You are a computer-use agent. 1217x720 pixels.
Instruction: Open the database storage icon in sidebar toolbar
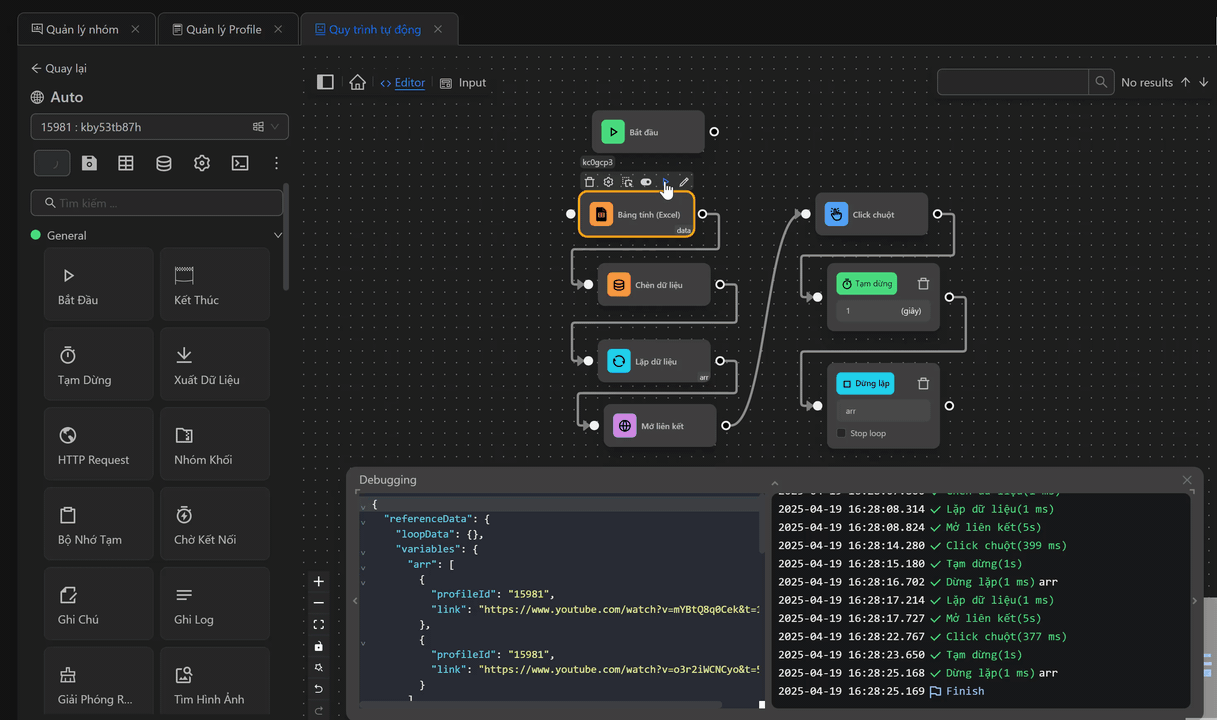(164, 163)
